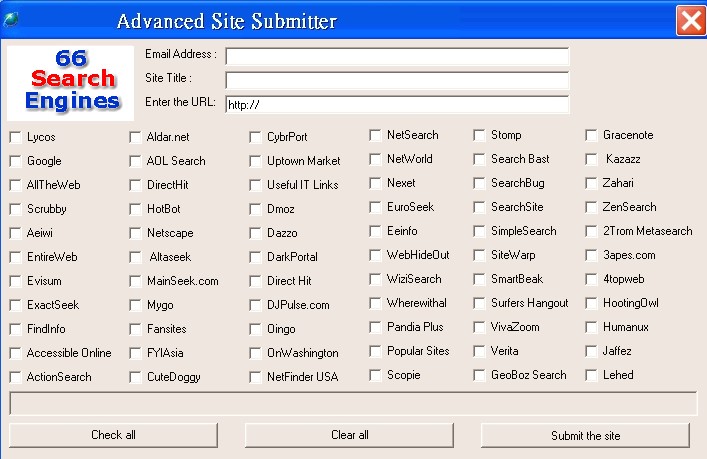Screen dimensions: 707x459
Task: Enable the CybrPort checkbox
Action: (x=255, y=137)
